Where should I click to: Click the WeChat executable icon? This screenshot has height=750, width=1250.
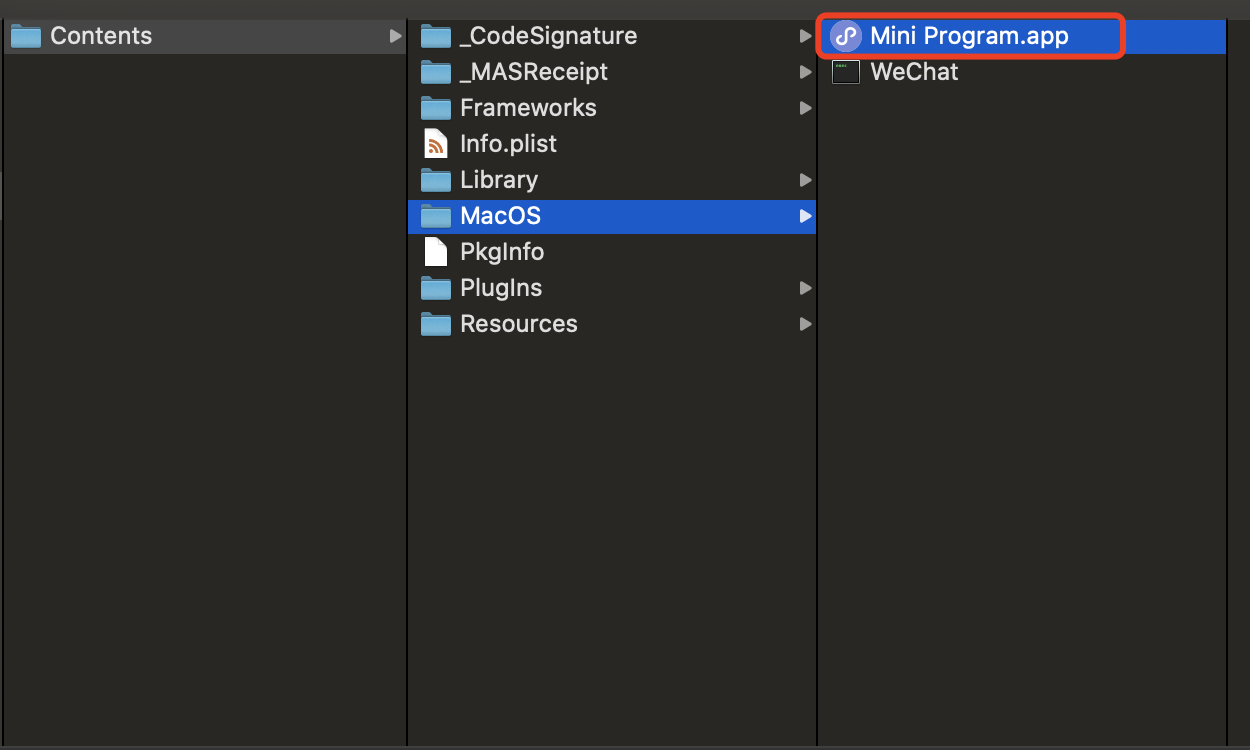click(846, 72)
